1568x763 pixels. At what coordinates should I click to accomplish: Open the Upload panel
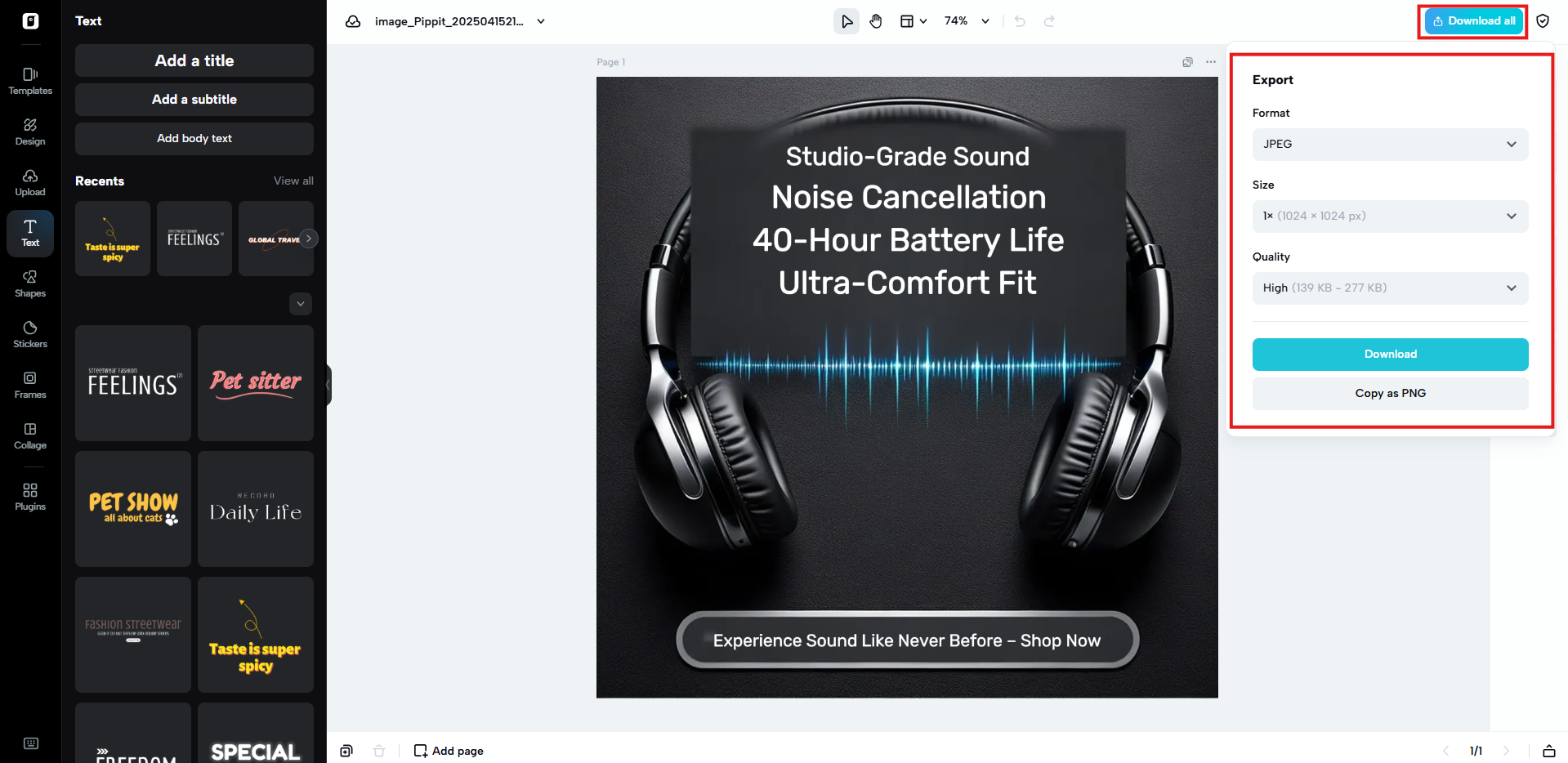(29, 182)
